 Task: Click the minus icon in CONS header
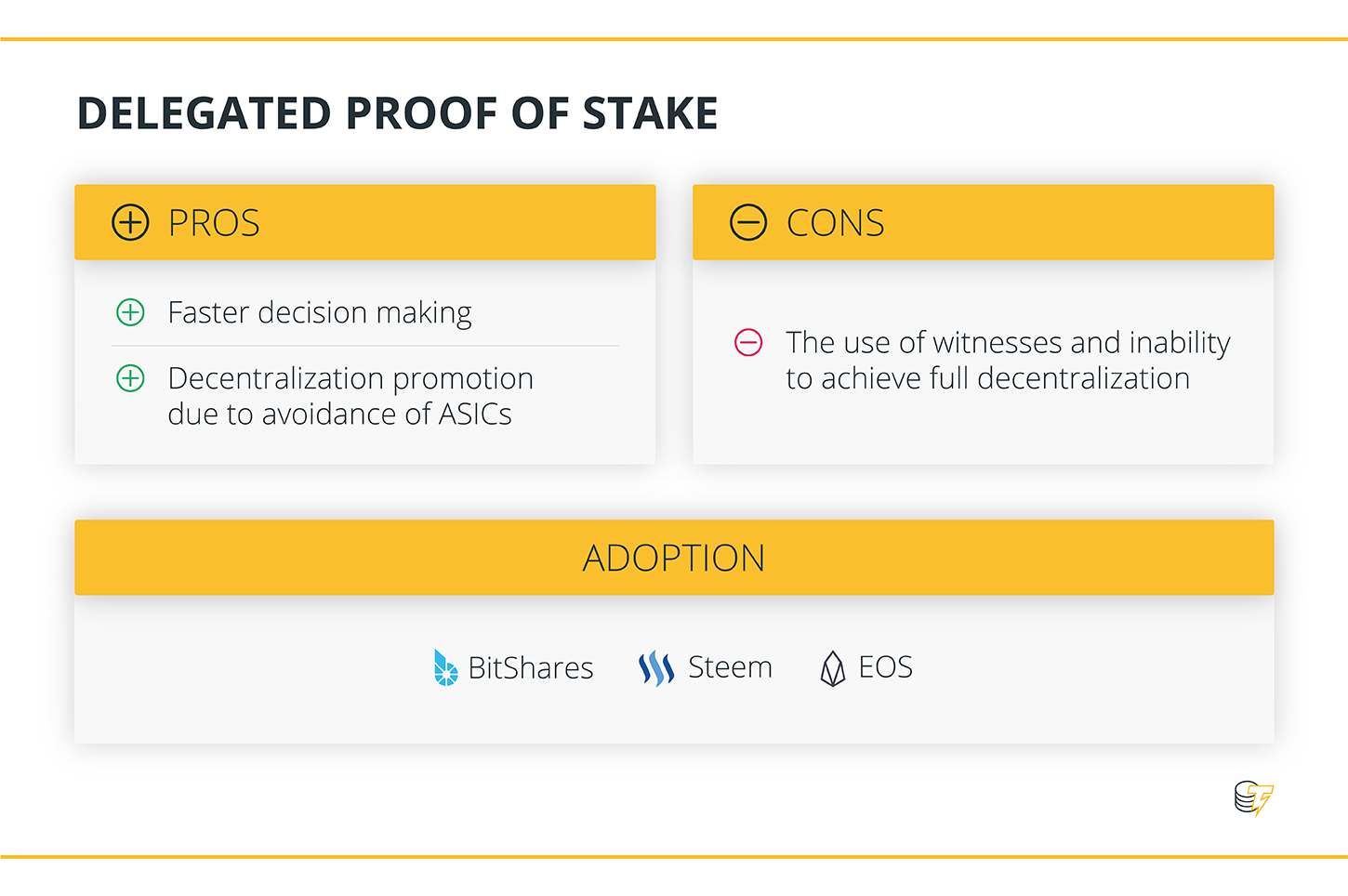point(748,222)
